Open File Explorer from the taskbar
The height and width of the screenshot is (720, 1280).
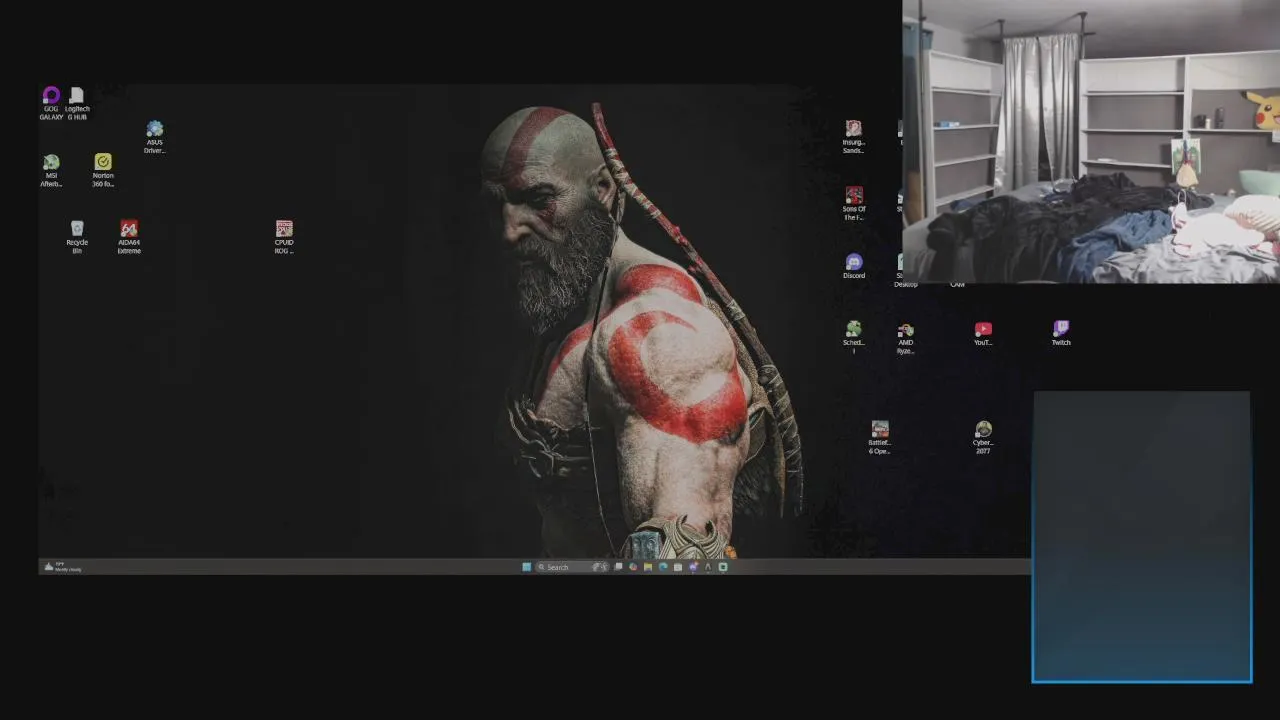pyautogui.click(x=648, y=567)
